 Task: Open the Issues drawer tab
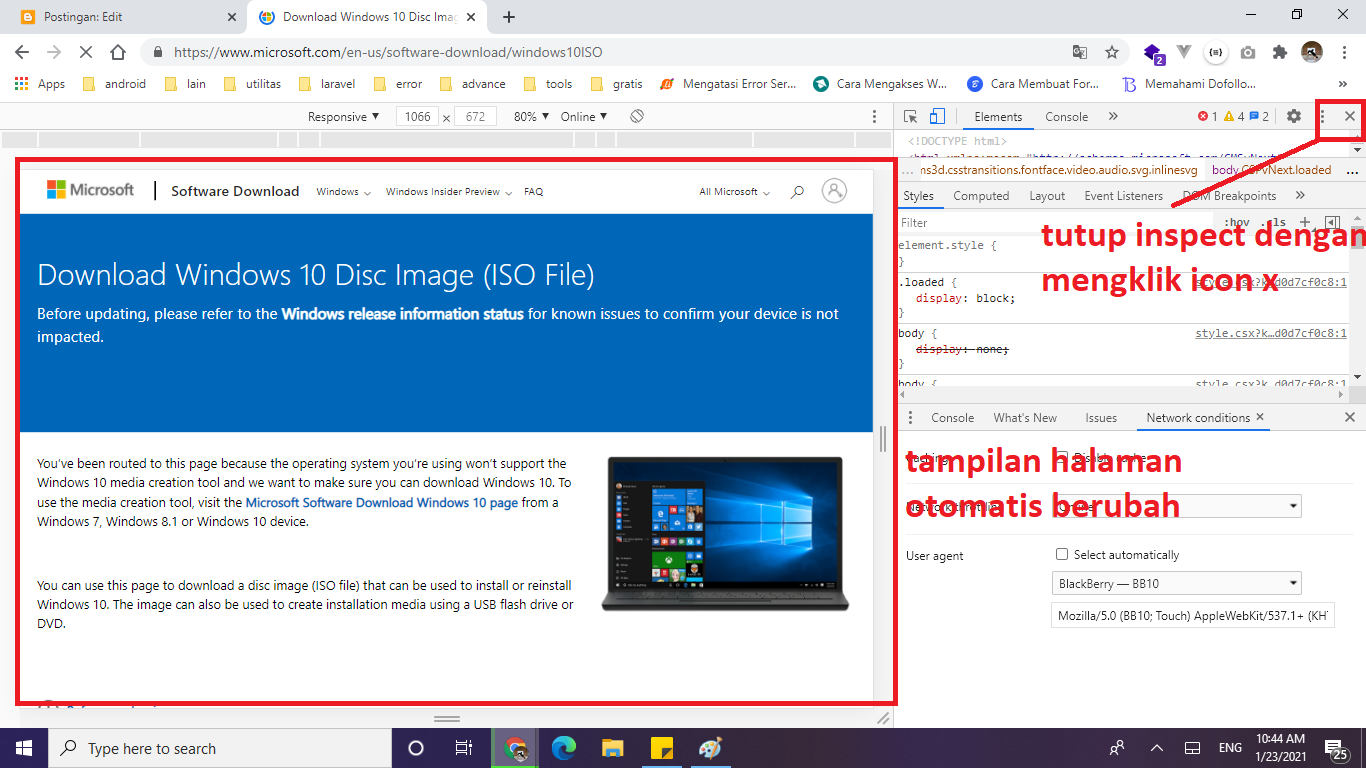coord(1101,417)
